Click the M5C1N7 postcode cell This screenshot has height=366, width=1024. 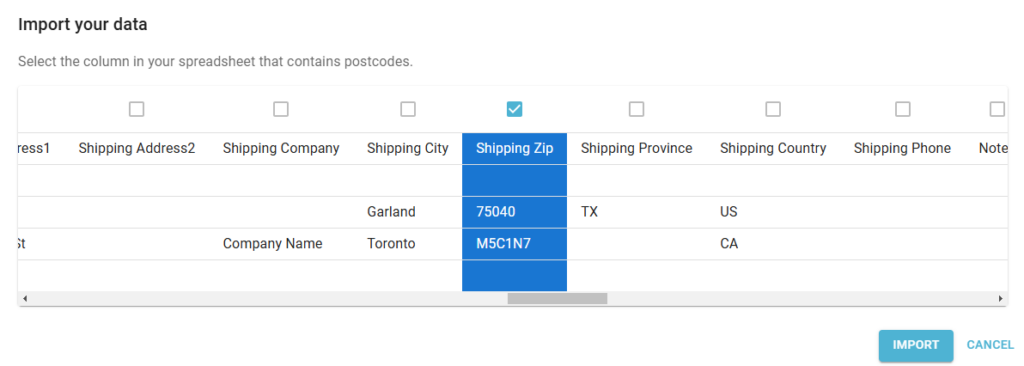click(x=515, y=244)
